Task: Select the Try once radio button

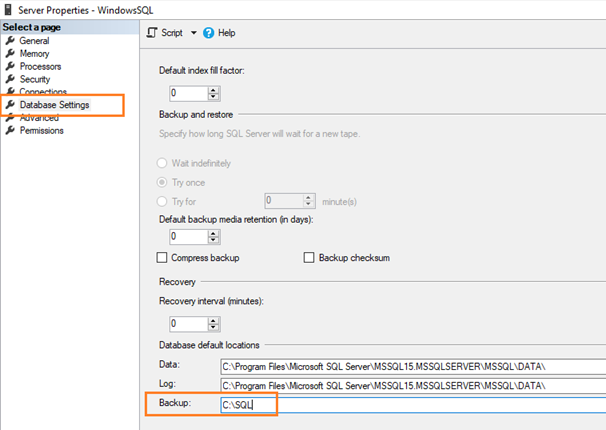Action: [x=162, y=182]
